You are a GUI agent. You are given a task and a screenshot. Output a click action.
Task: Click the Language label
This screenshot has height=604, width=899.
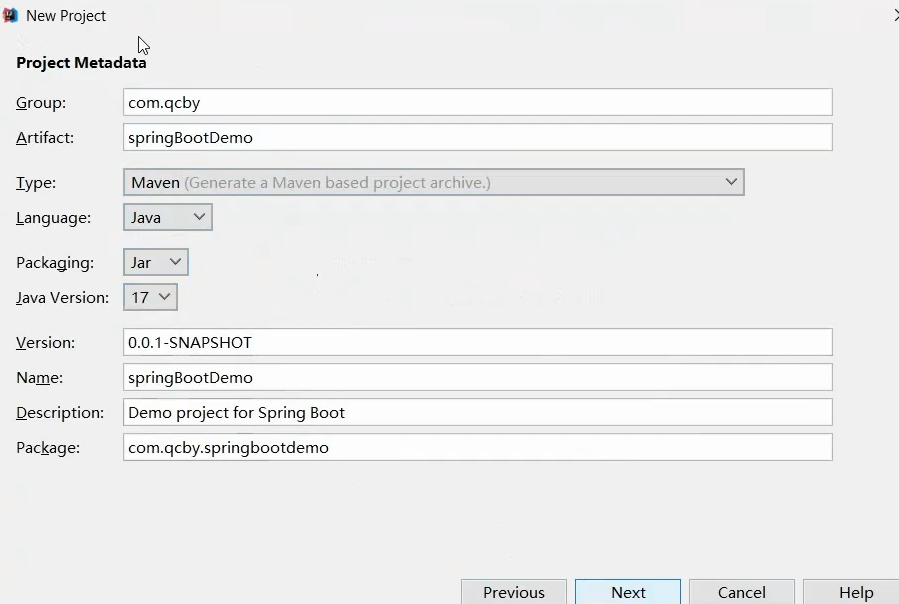[x=53, y=218]
